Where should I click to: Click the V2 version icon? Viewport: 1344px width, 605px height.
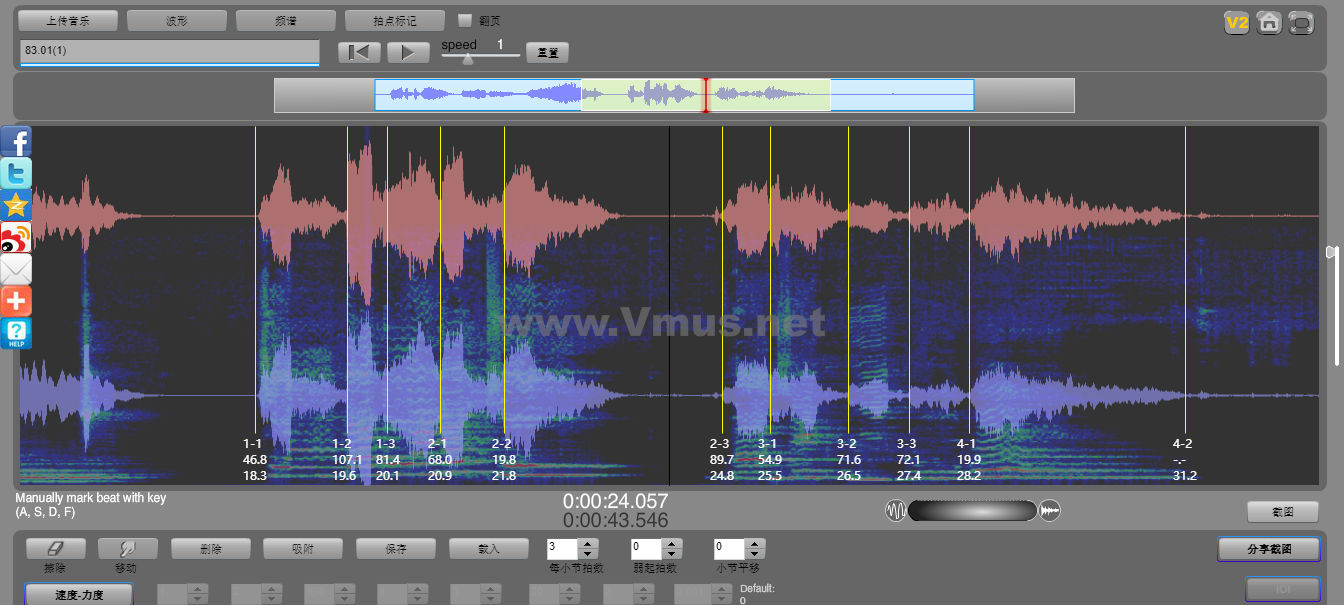[1237, 22]
